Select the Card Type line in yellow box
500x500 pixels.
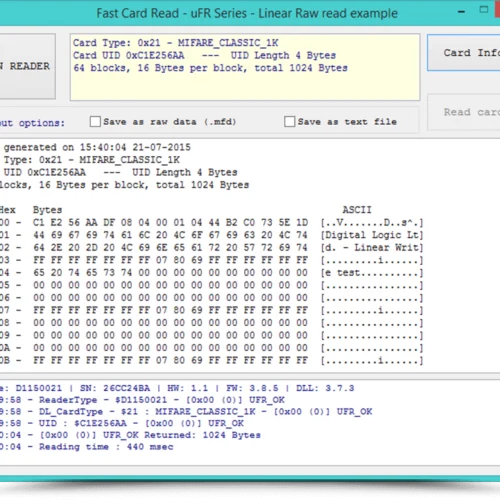coord(176,43)
